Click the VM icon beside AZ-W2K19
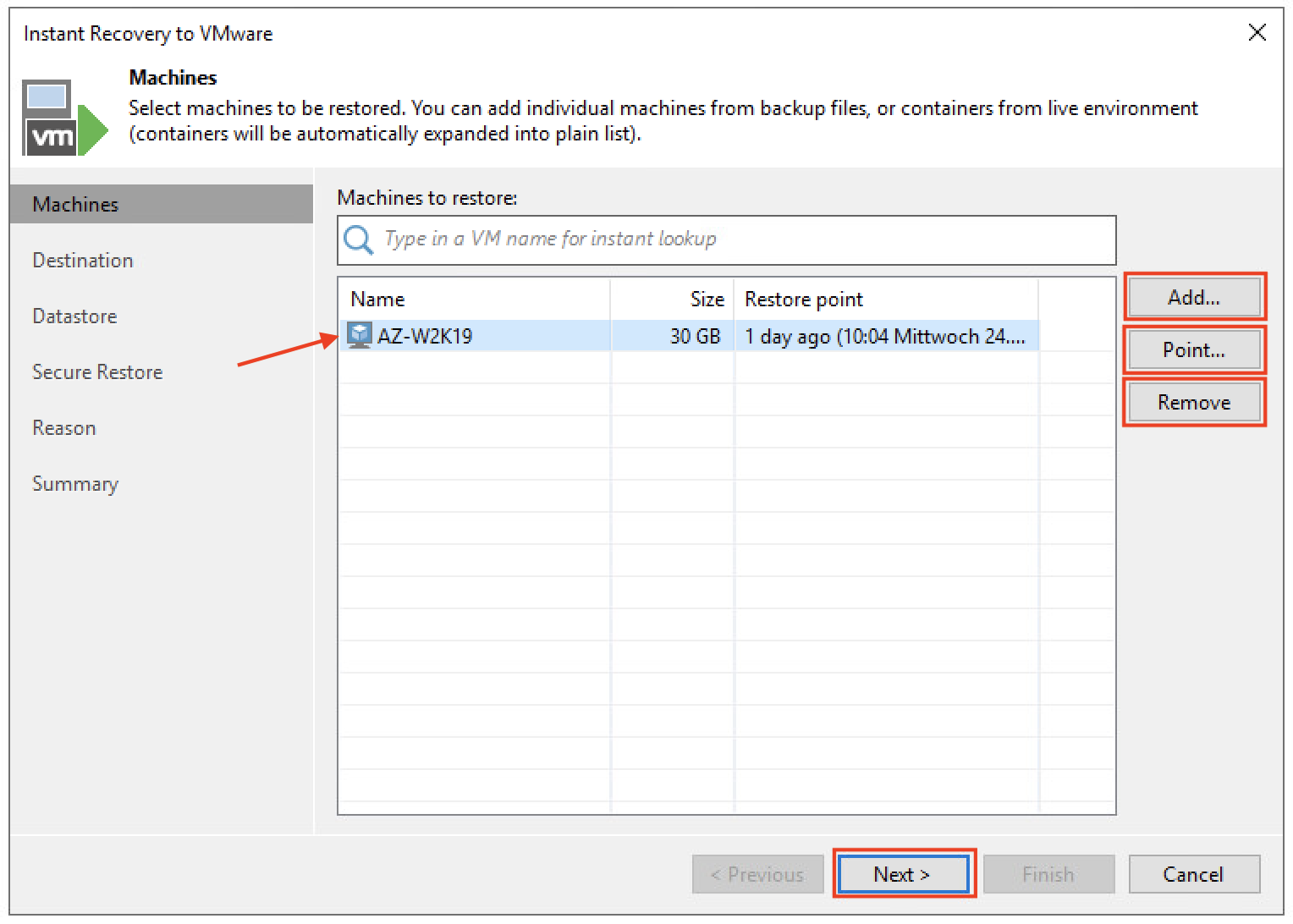Image resolution: width=1293 pixels, height=924 pixels. (360, 335)
